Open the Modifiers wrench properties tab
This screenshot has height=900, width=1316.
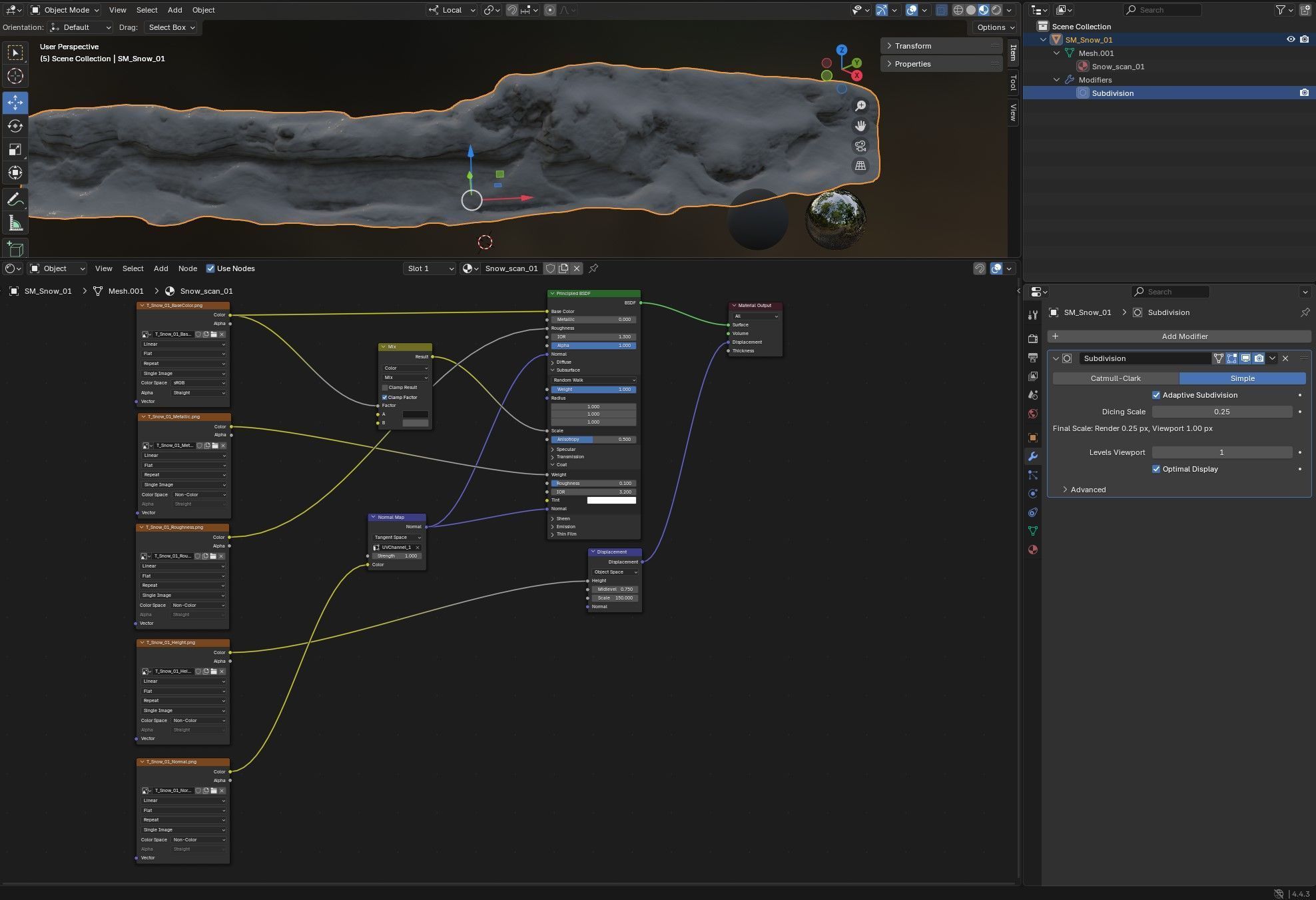[1033, 456]
